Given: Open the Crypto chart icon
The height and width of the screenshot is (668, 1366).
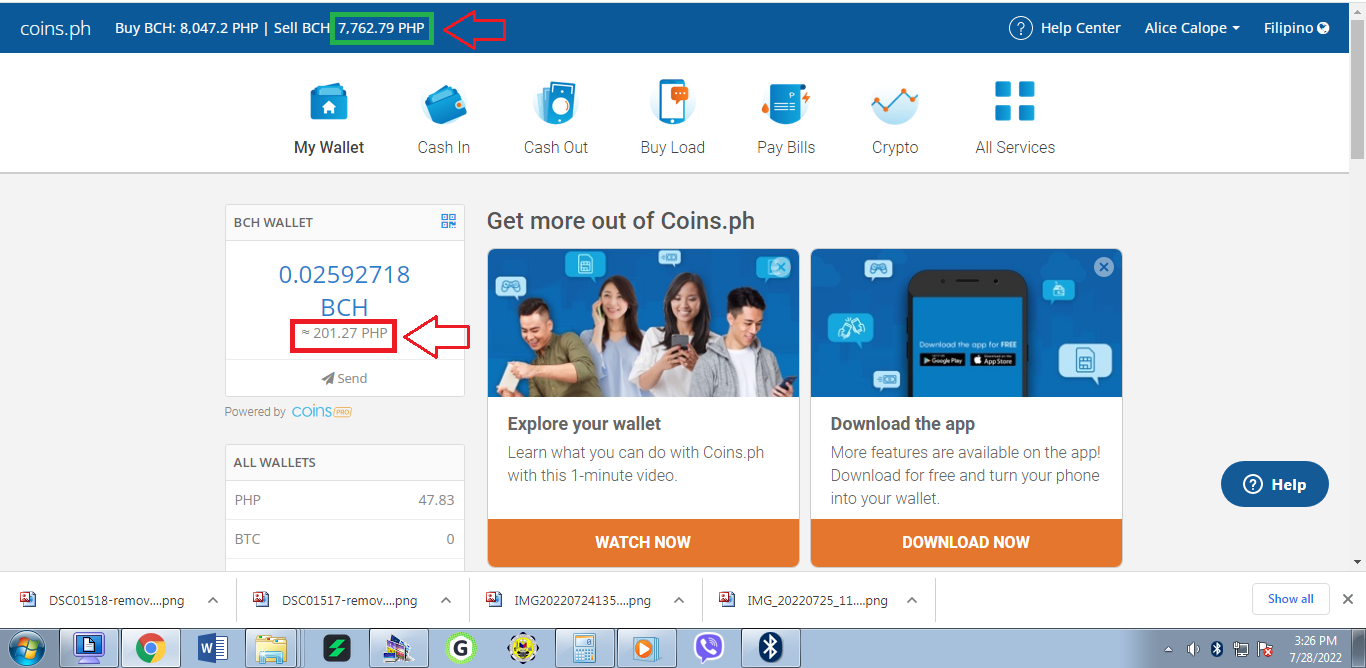Looking at the screenshot, I should point(895,103).
